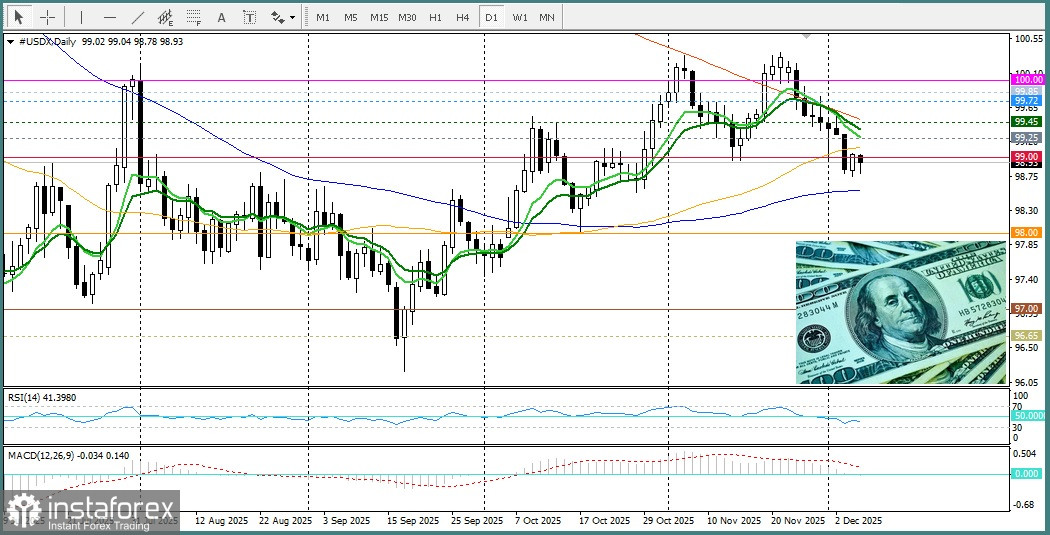Viewport: 1050px width, 535px height.
Task: Choose the horizontal line drawing tool
Action: tap(109, 17)
